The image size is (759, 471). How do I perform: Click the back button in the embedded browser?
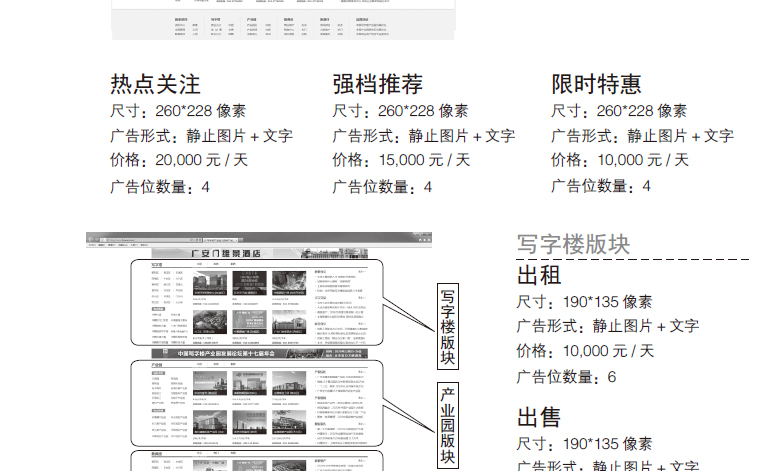pyautogui.click(x=92, y=238)
